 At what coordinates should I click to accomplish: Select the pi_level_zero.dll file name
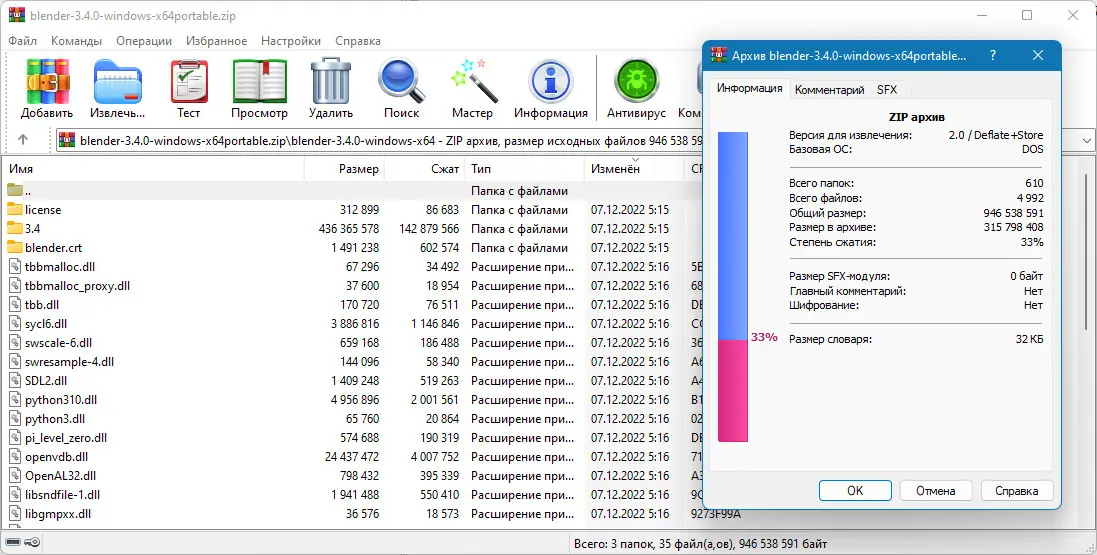pos(66,437)
